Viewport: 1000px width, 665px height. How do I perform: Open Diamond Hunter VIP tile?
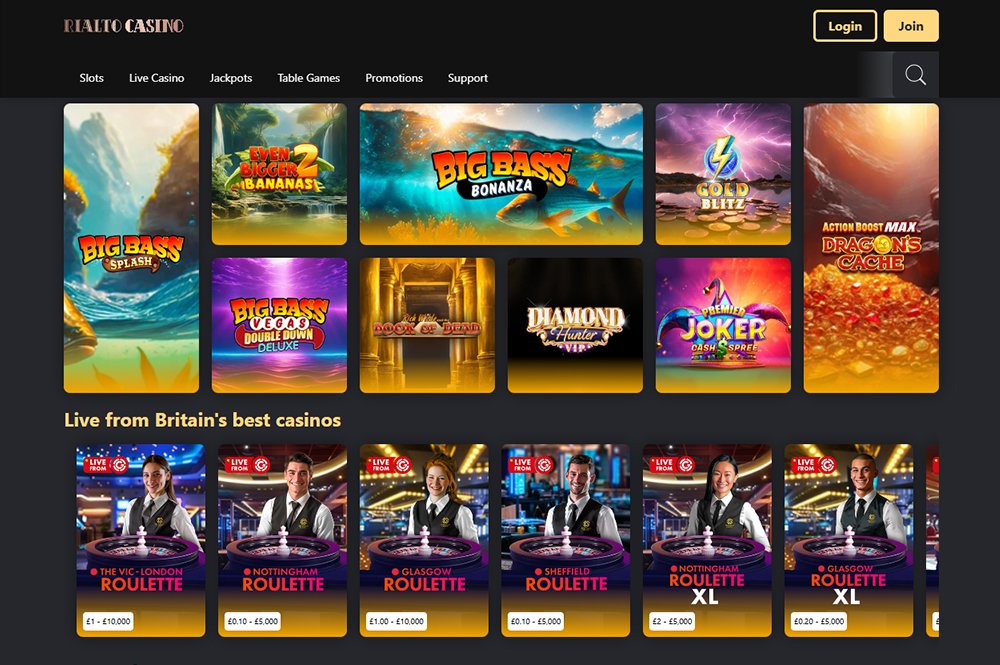point(575,325)
